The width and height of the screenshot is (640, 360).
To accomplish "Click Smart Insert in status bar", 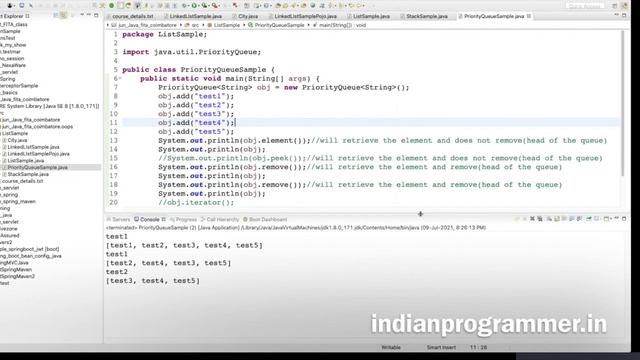I will click(x=441, y=347).
